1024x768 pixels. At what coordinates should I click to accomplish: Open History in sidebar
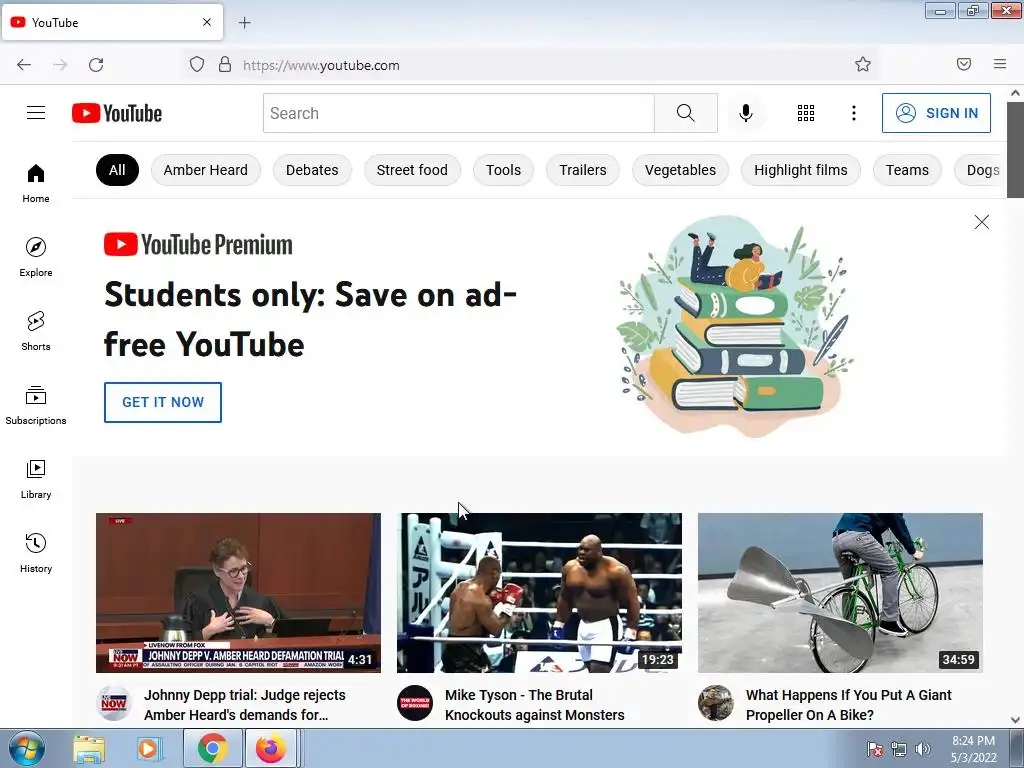(36, 553)
